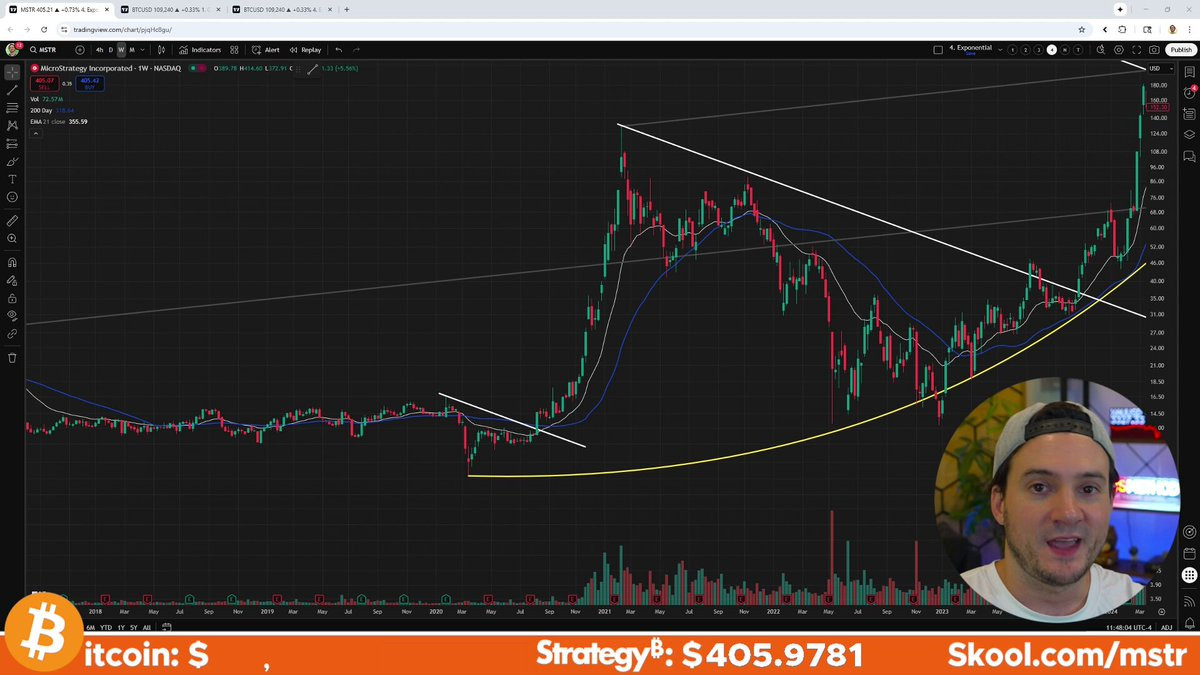
Task: Set the chart range to 1Y
Action: click(x=121, y=627)
